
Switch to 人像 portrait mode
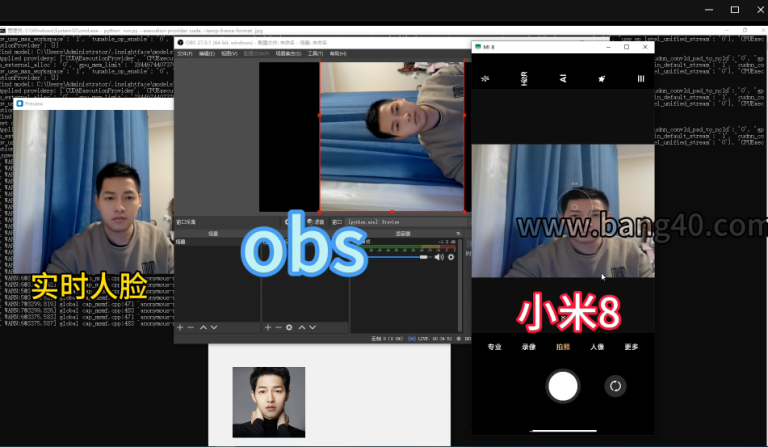coord(597,347)
